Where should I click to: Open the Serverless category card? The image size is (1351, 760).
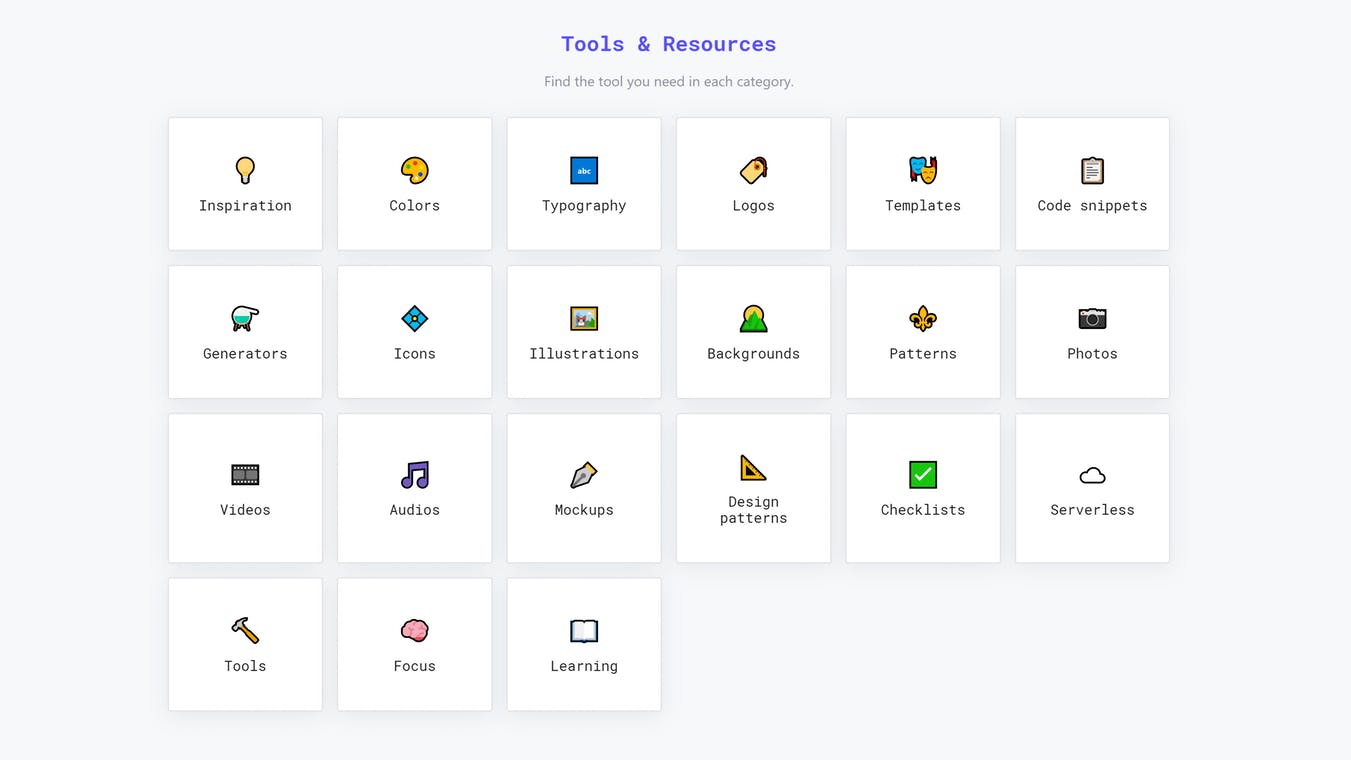(1092, 488)
